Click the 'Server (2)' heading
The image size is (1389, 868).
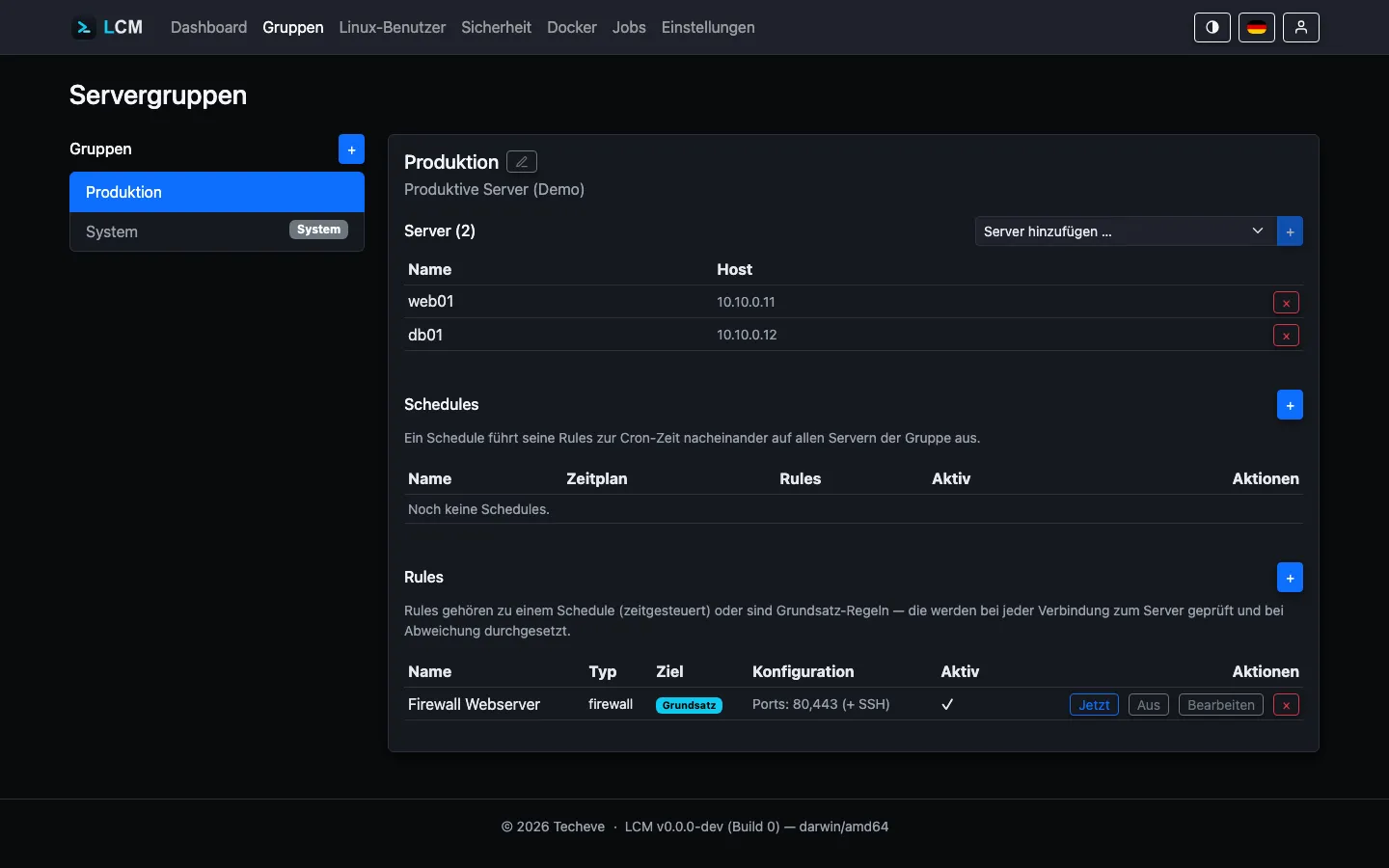440,231
